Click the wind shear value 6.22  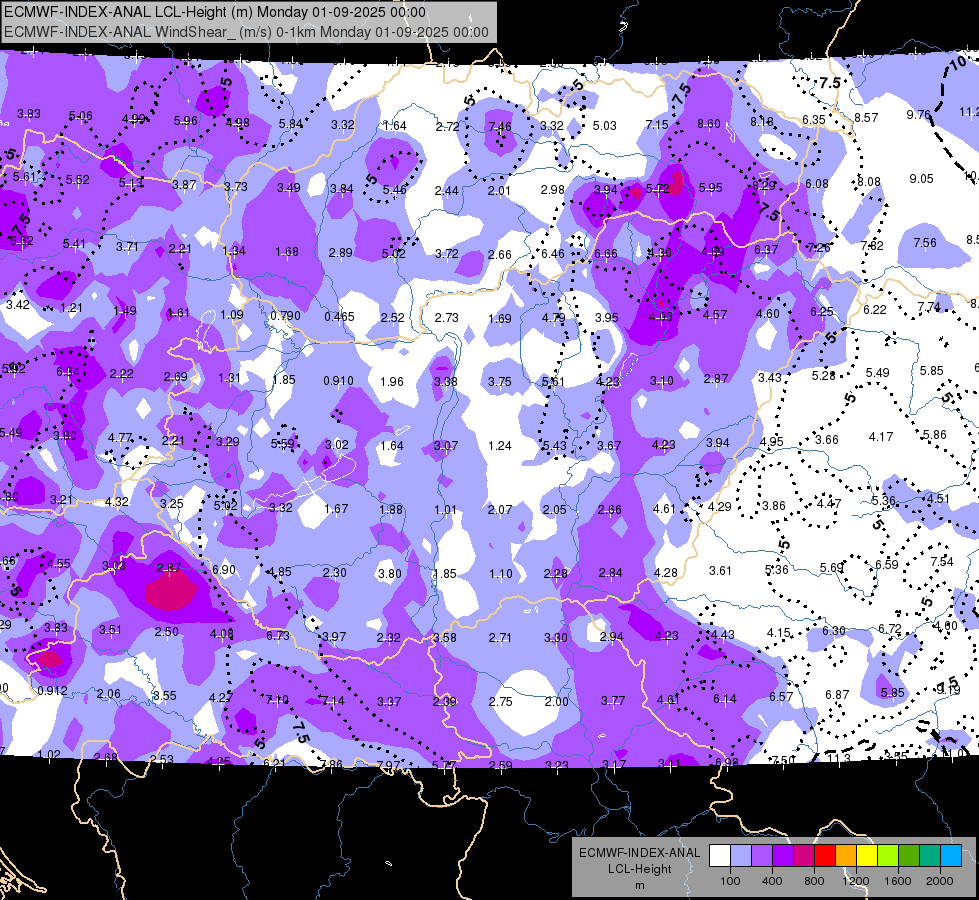coord(875,309)
